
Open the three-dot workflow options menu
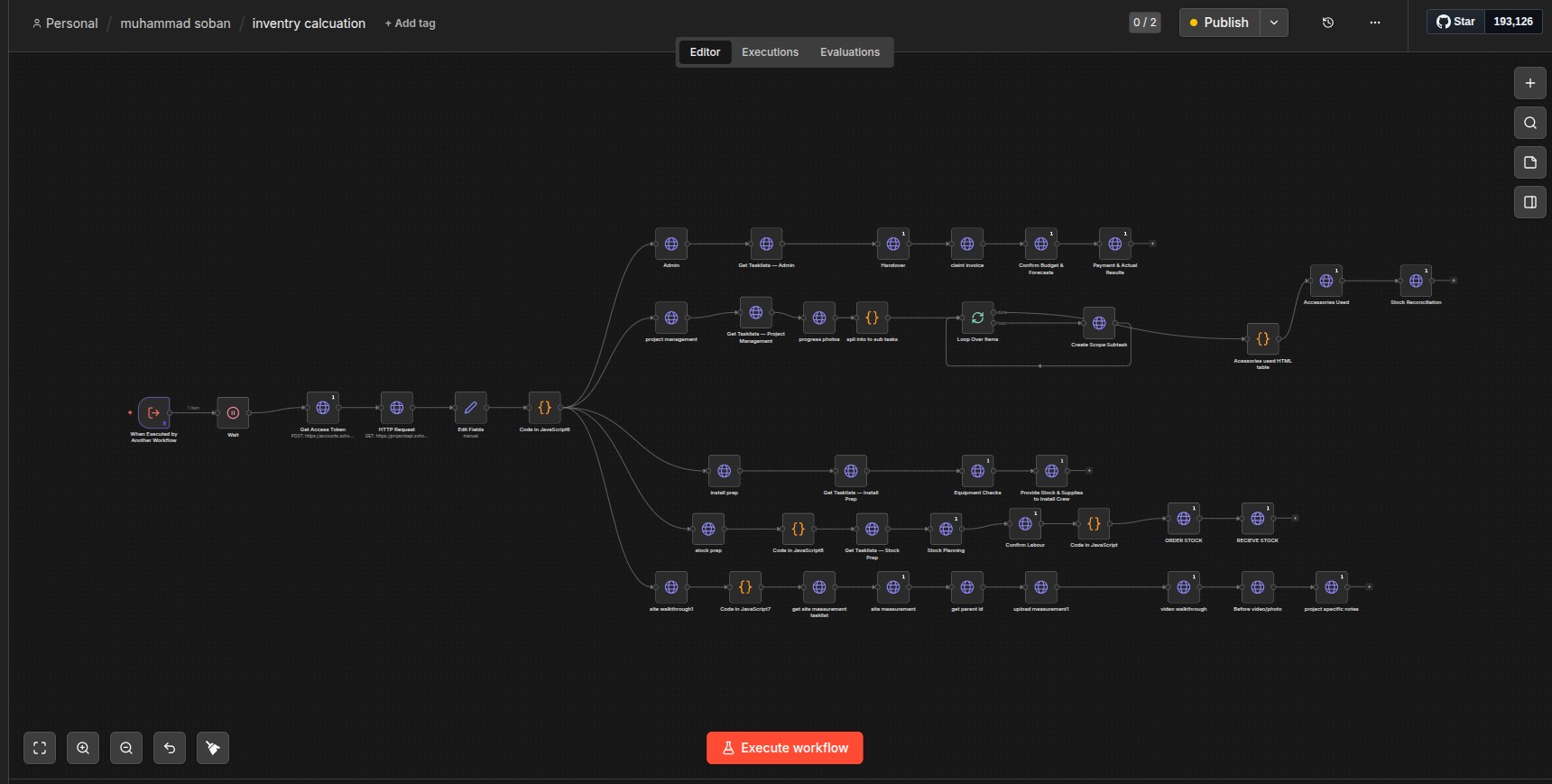pyautogui.click(x=1375, y=23)
